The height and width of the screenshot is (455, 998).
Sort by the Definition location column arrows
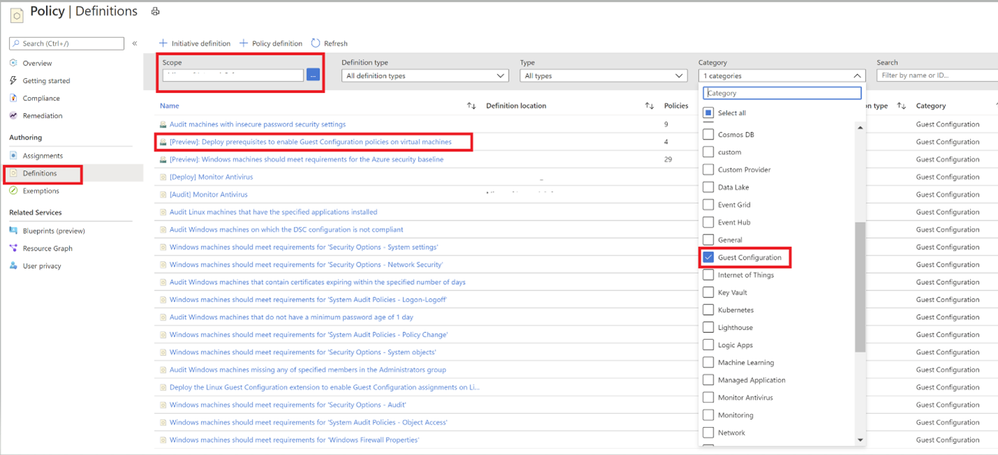pyautogui.click(x=650, y=106)
